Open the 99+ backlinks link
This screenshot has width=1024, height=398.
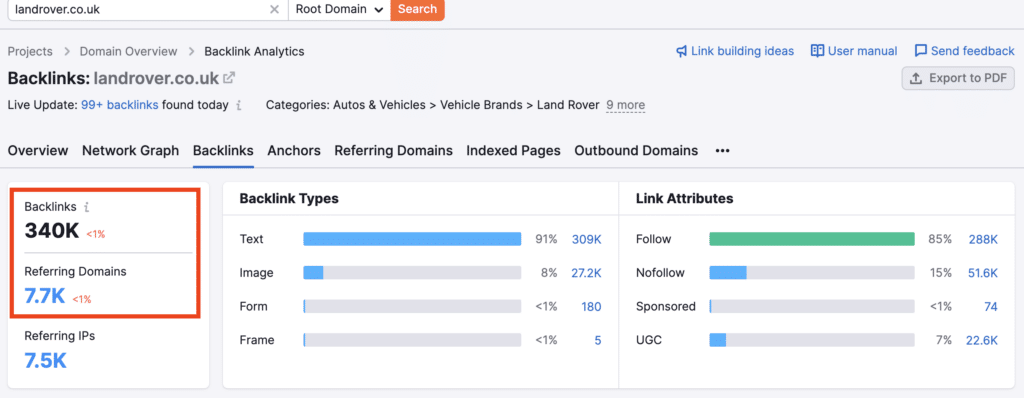point(120,105)
